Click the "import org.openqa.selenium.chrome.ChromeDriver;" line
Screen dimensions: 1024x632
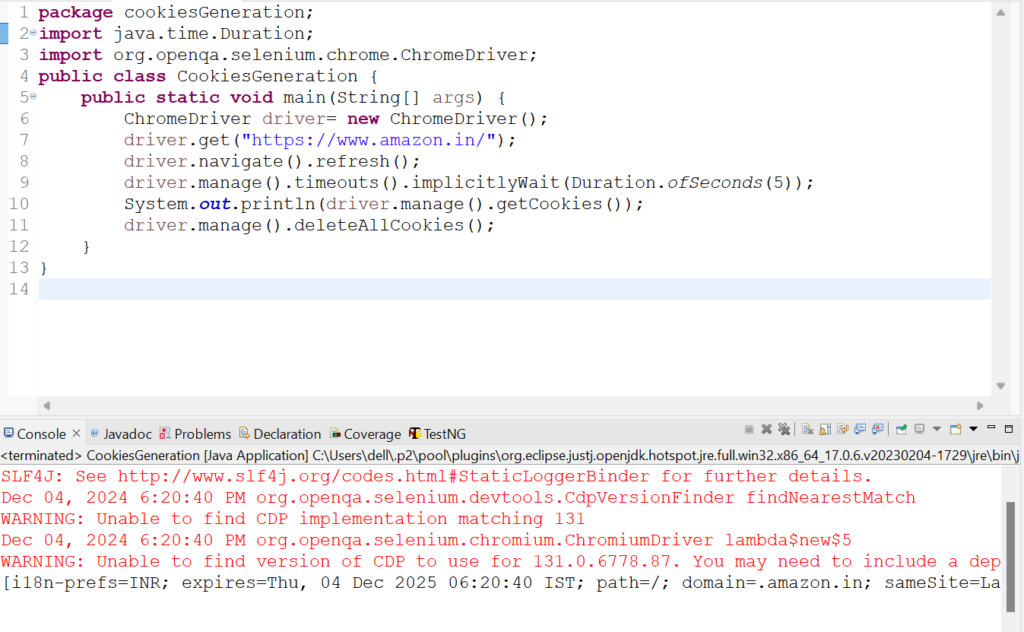pyautogui.click(x=287, y=55)
